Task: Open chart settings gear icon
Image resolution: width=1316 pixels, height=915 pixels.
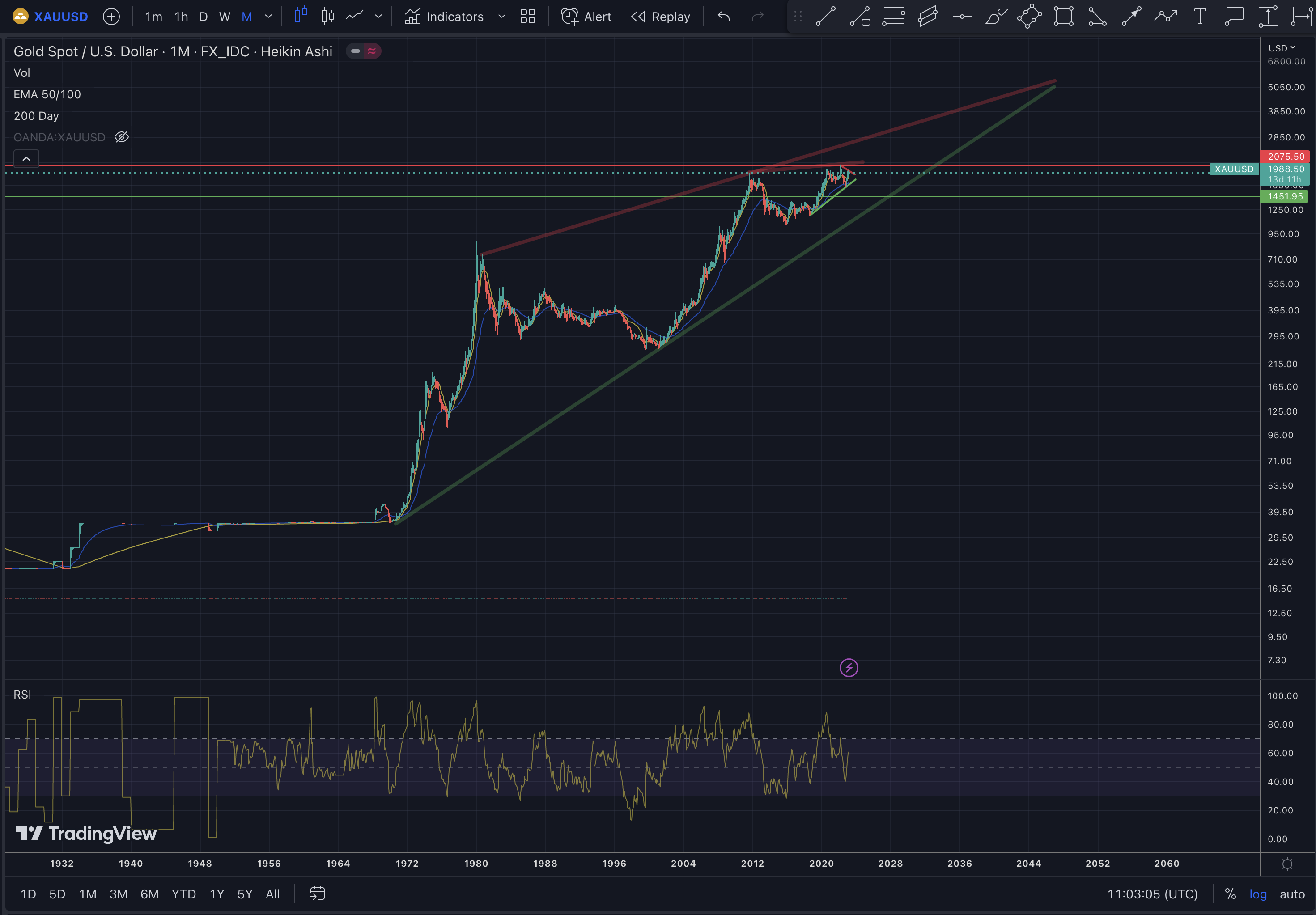Action: (1287, 864)
